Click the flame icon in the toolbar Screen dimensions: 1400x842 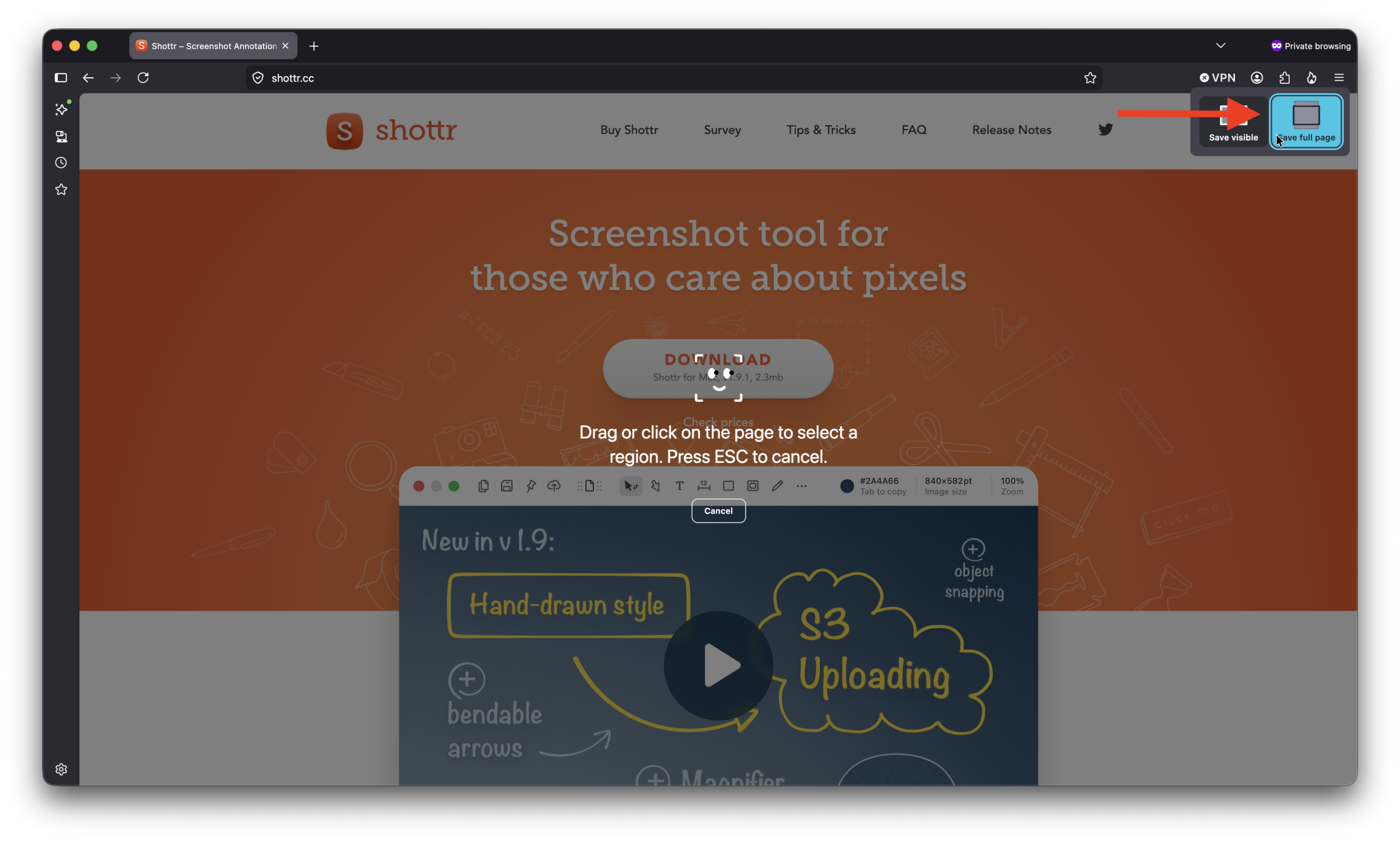coord(1311,78)
